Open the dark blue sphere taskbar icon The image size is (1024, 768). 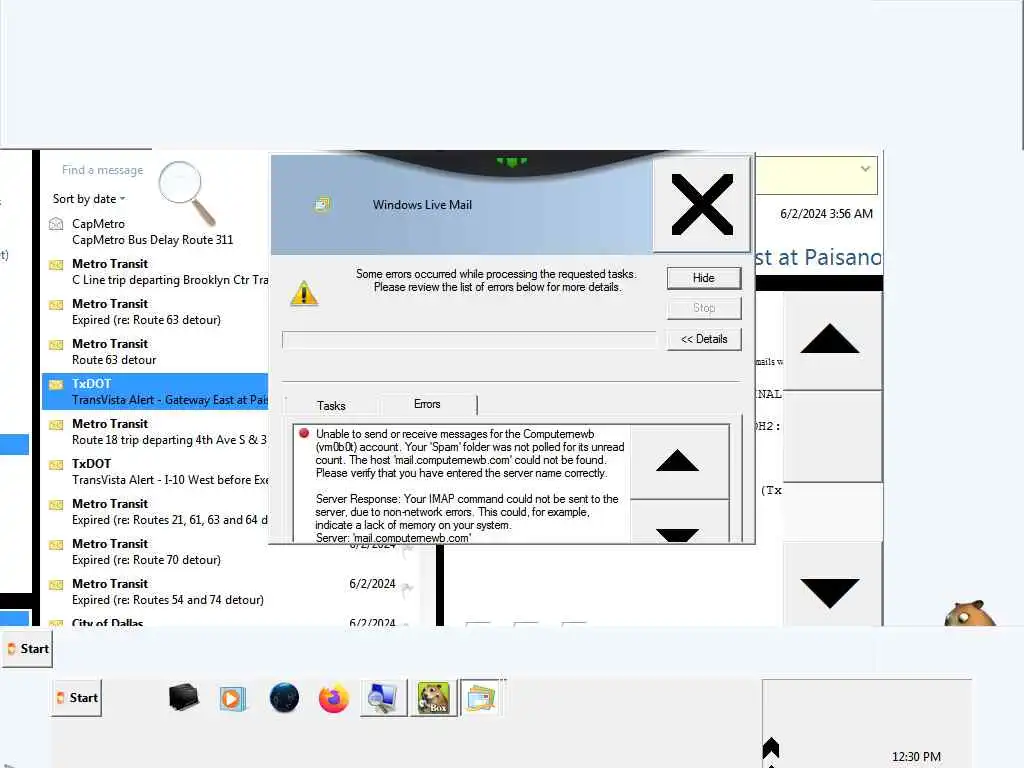point(284,697)
